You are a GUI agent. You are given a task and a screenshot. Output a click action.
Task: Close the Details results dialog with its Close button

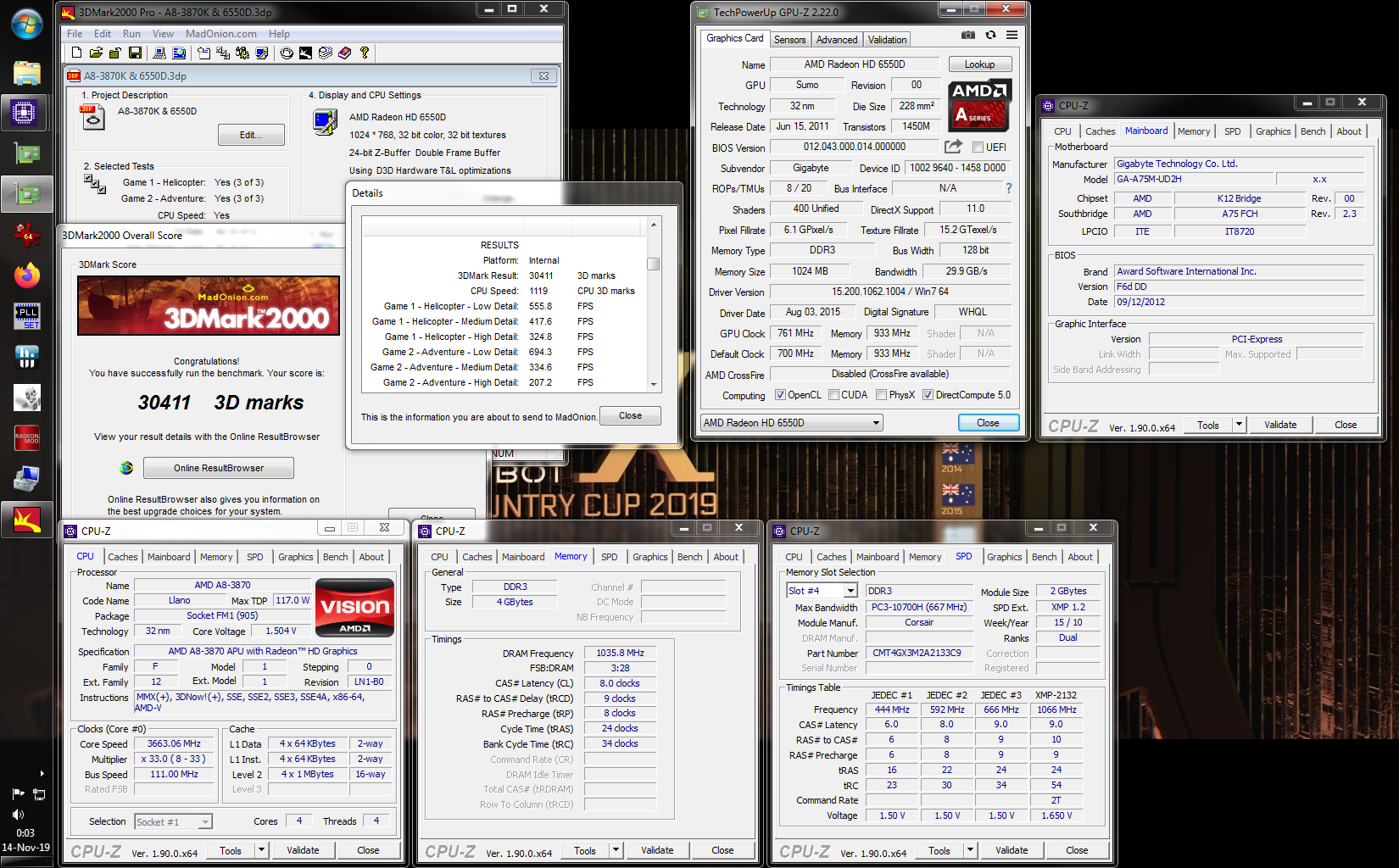[x=630, y=415]
